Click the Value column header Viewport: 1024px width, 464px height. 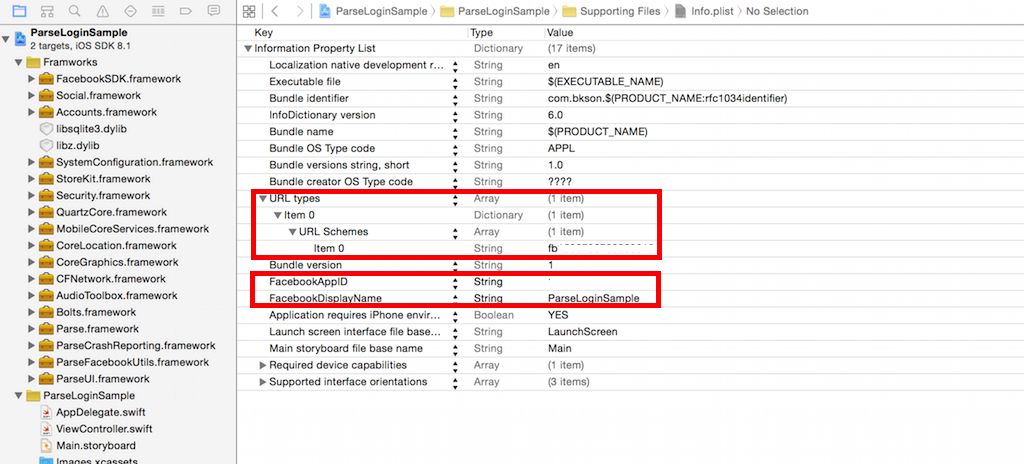tap(560, 33)
